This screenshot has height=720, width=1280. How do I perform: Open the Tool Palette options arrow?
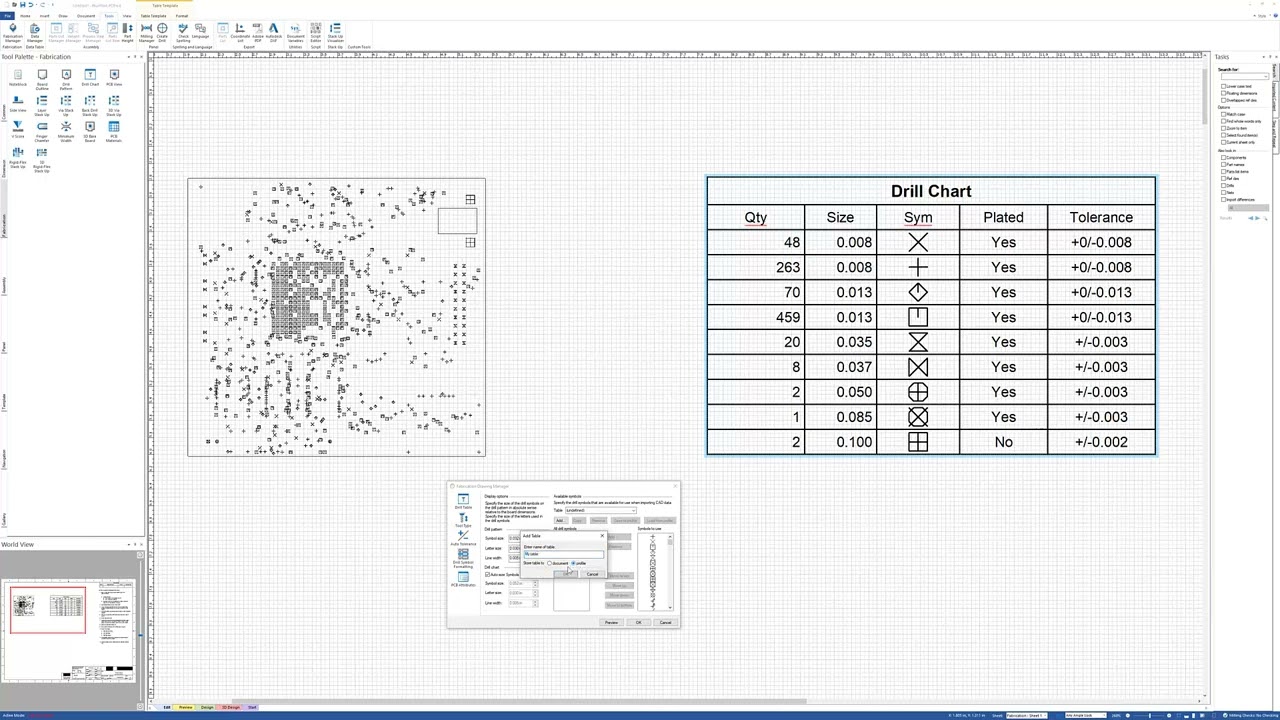pos(129,57)
